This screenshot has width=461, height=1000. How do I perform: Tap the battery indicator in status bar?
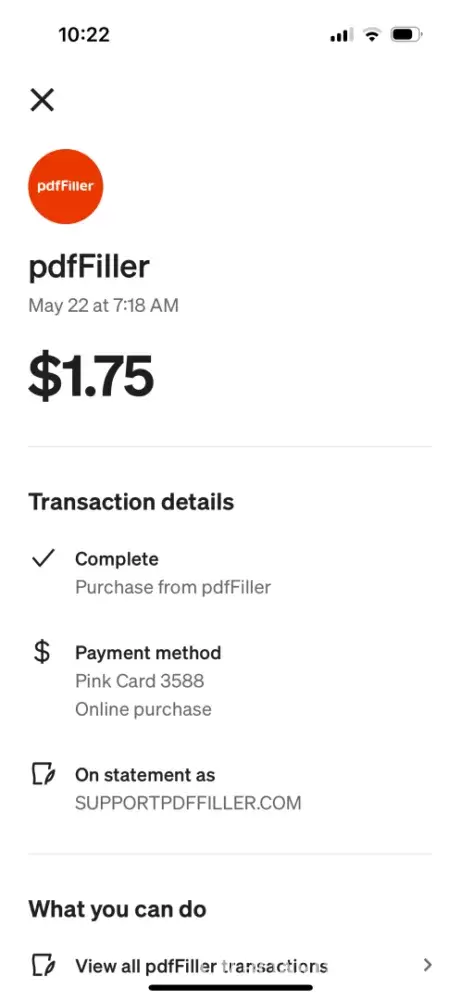pyautogui.click(x=407, y=34)
